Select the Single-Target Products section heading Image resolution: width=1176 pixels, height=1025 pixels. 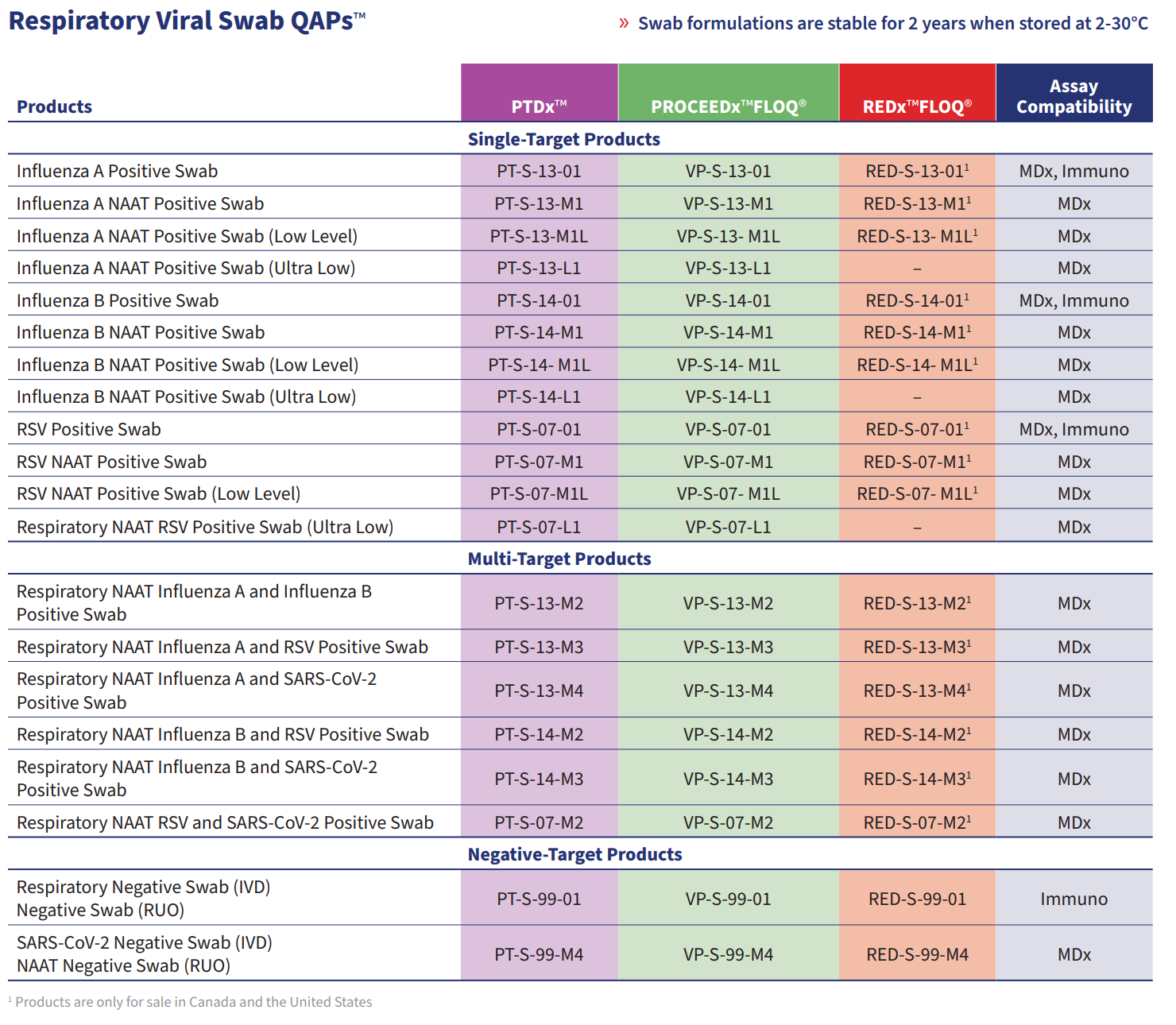(564, 139)
